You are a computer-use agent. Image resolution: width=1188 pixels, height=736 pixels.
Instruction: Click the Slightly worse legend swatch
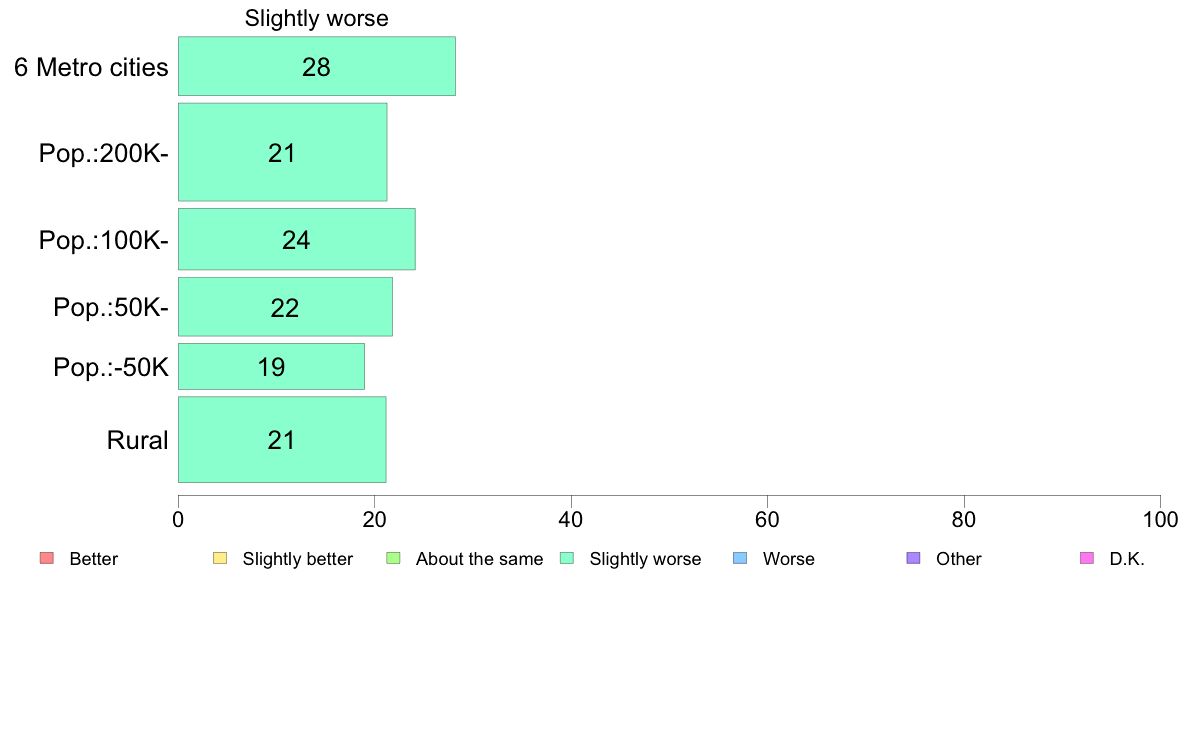(567, 558)
